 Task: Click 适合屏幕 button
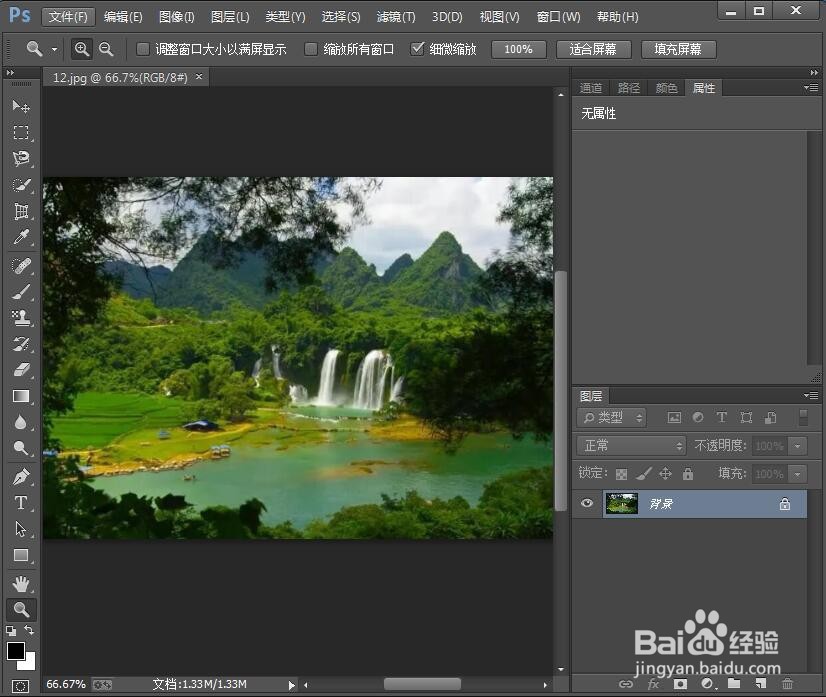[593, 50]
